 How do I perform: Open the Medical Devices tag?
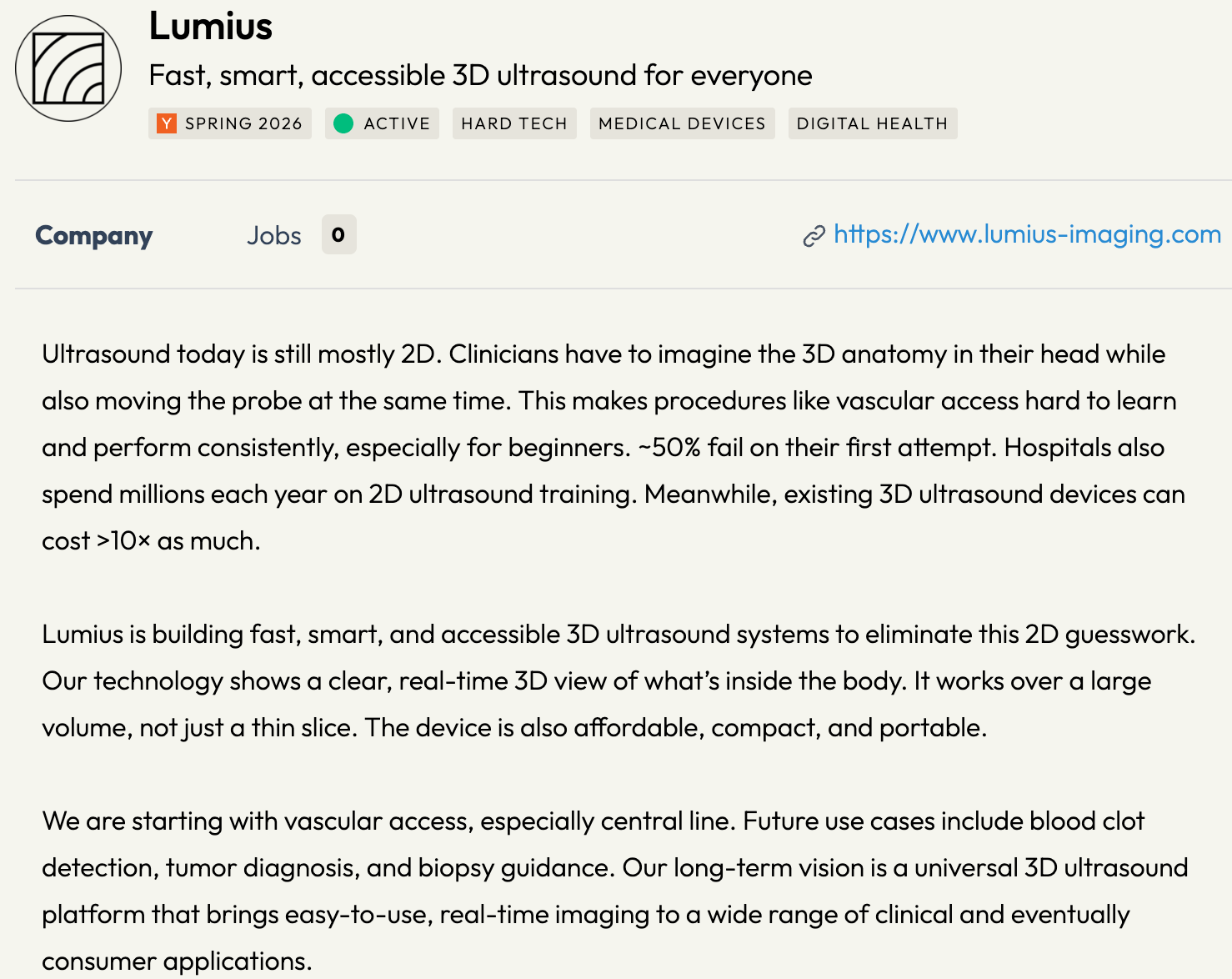click(682, 123)
